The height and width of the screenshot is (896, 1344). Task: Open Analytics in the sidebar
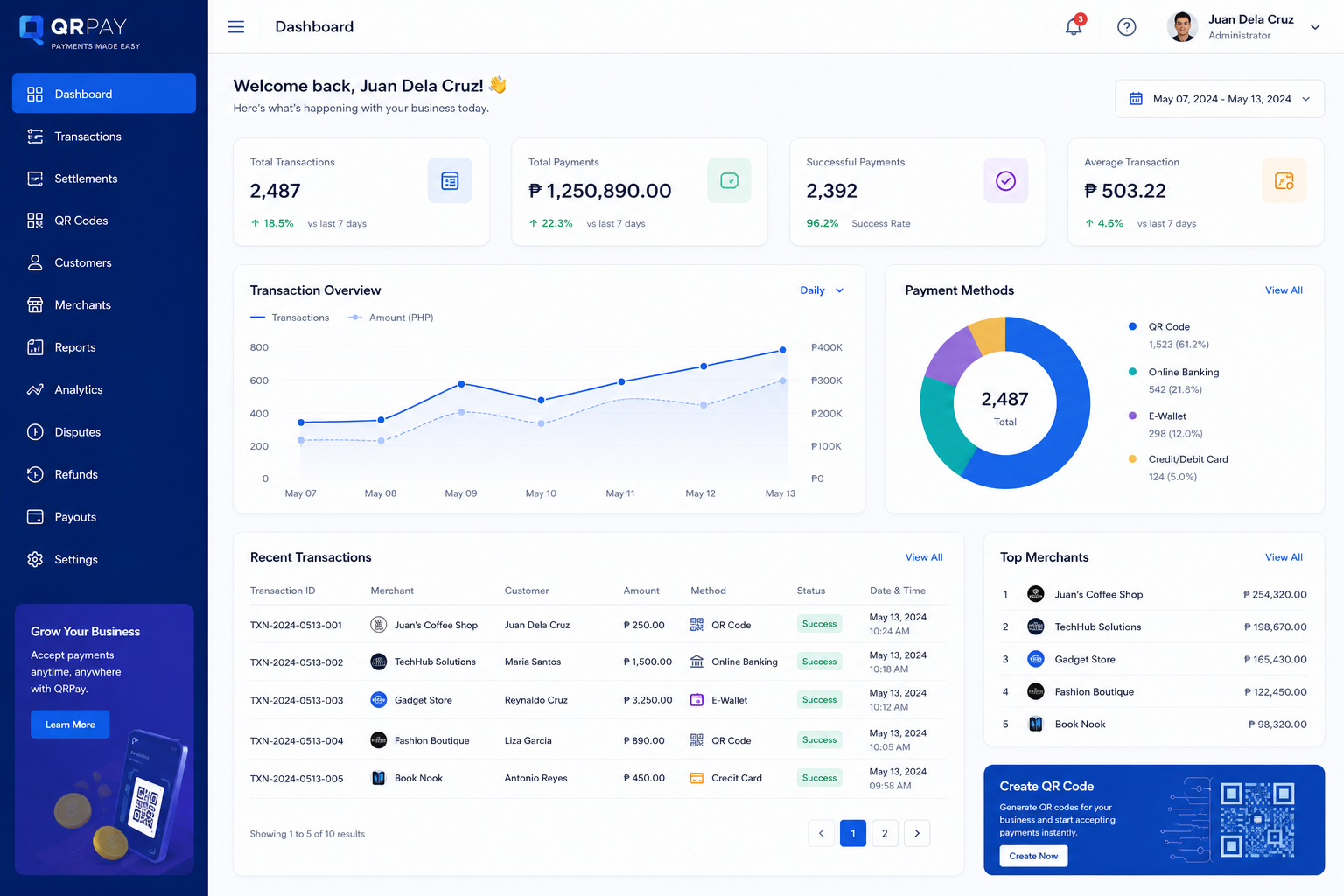coord(104,389)
